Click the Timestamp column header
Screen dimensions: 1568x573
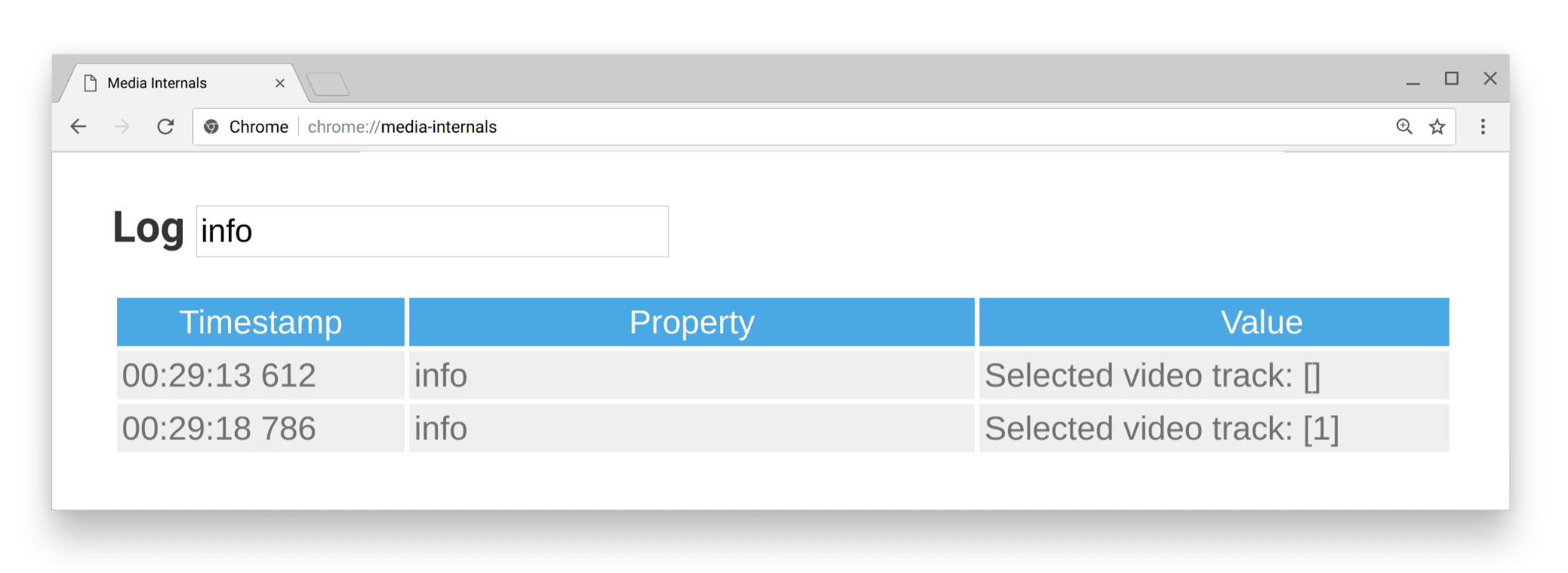[260, 322]
